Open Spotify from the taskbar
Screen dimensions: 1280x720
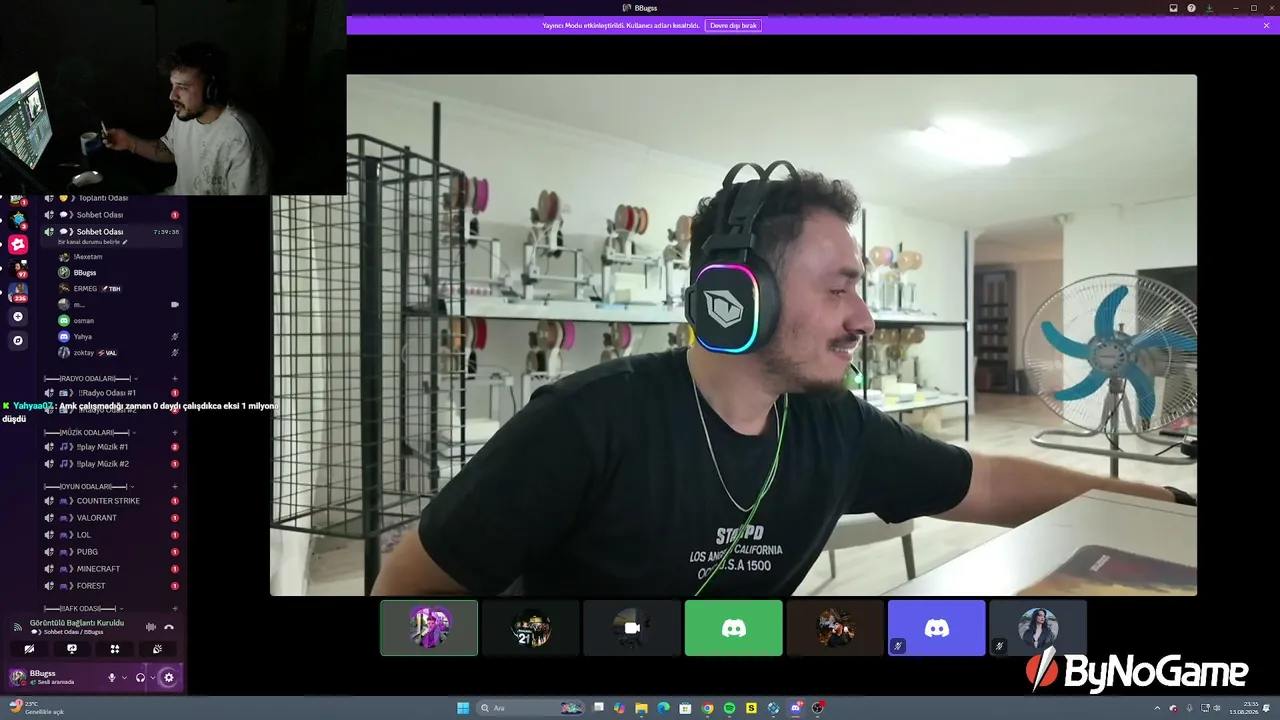tap(729, 708)
